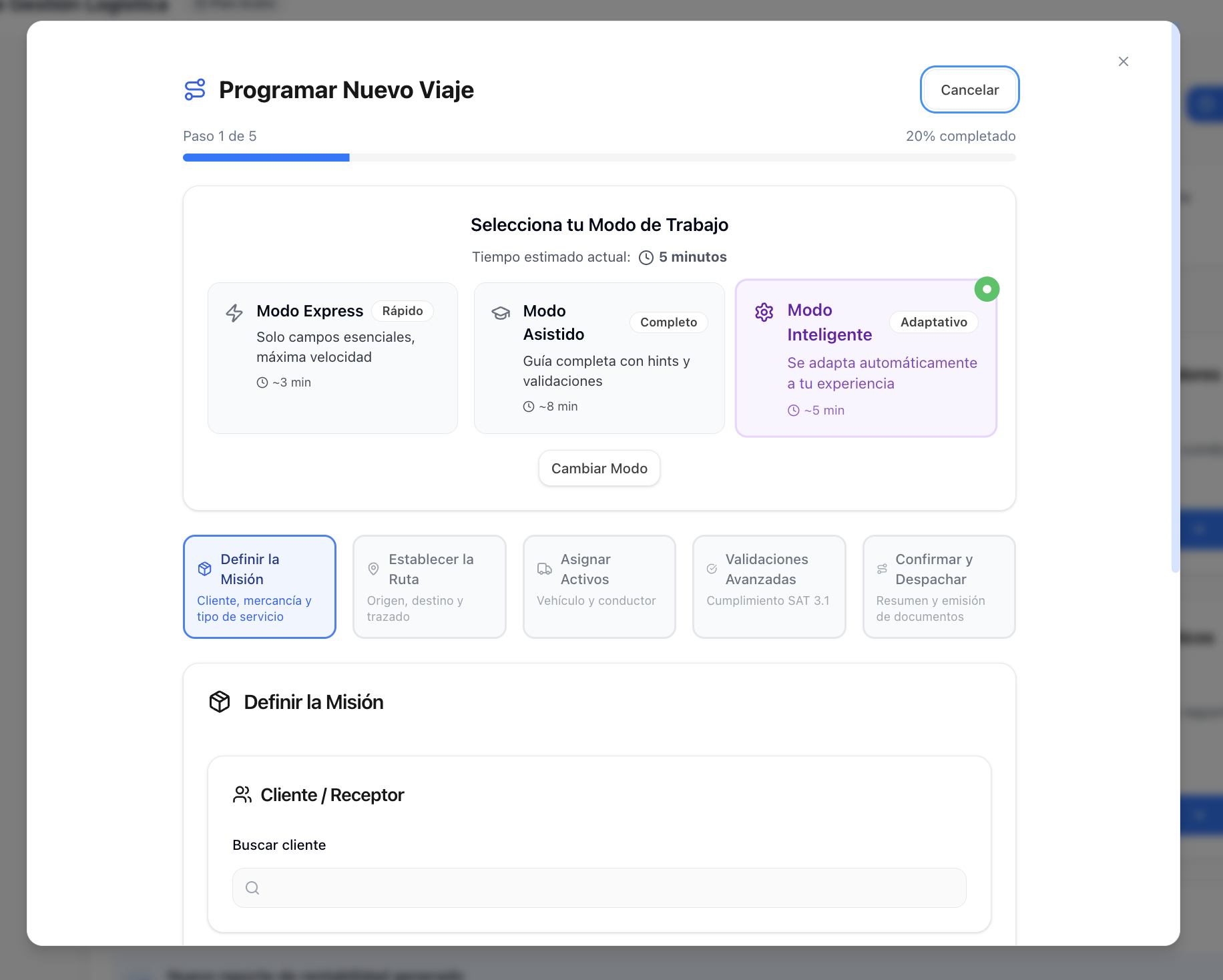Select the Modo Express work mode card
The width and height of the screenshot is (1223, 980).
[332, 358]
